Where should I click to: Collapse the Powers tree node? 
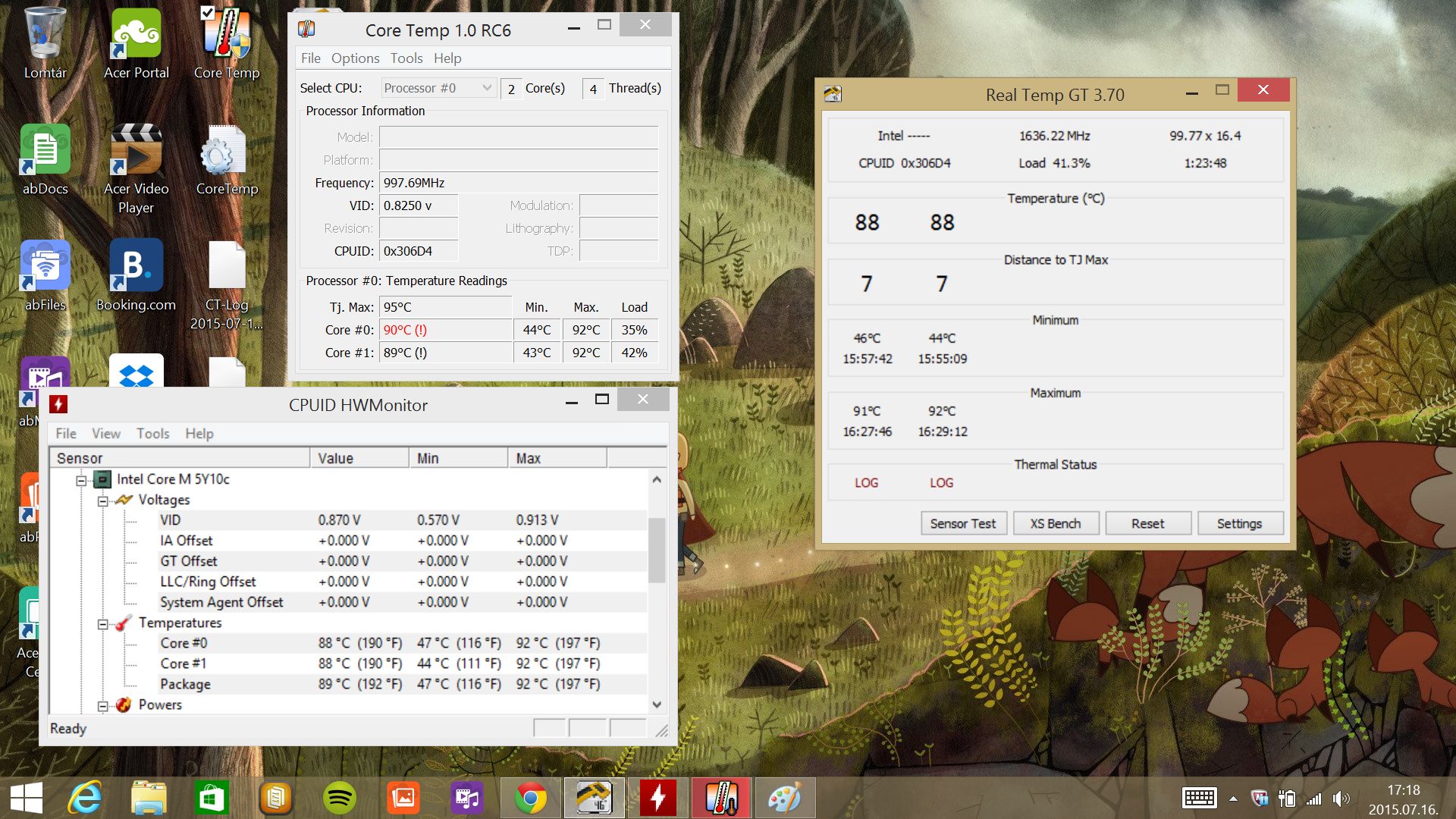pyautogui.click(x=102, y=706)
